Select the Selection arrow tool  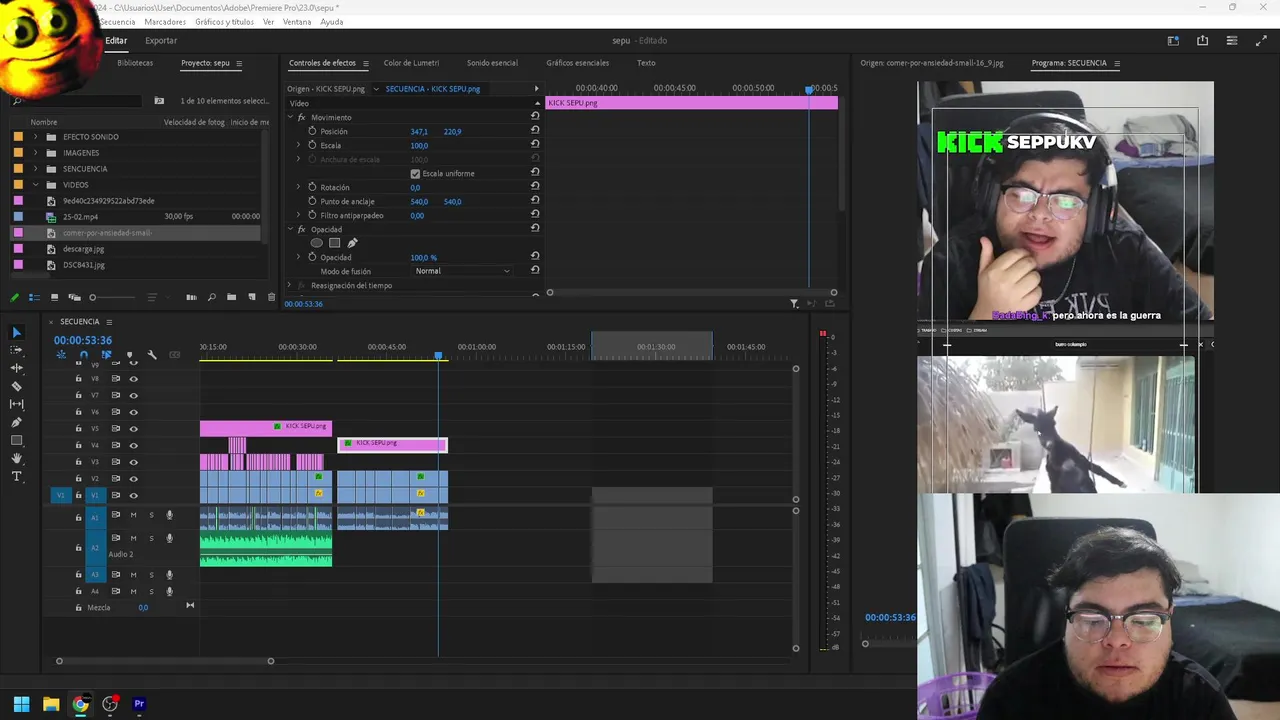click(x=16, y=332)
